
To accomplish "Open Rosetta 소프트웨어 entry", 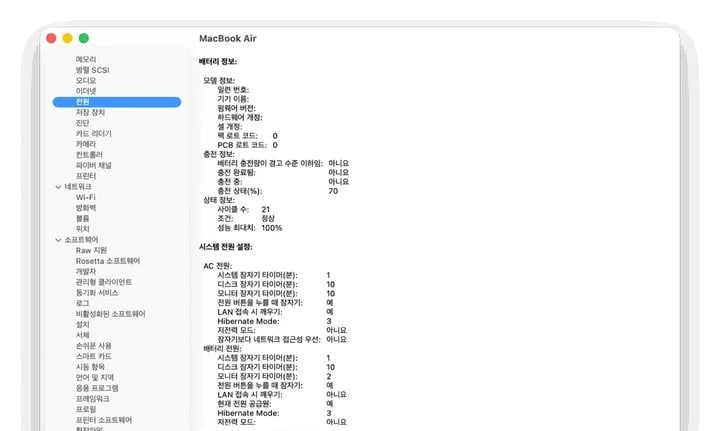I will click(108, 261).
